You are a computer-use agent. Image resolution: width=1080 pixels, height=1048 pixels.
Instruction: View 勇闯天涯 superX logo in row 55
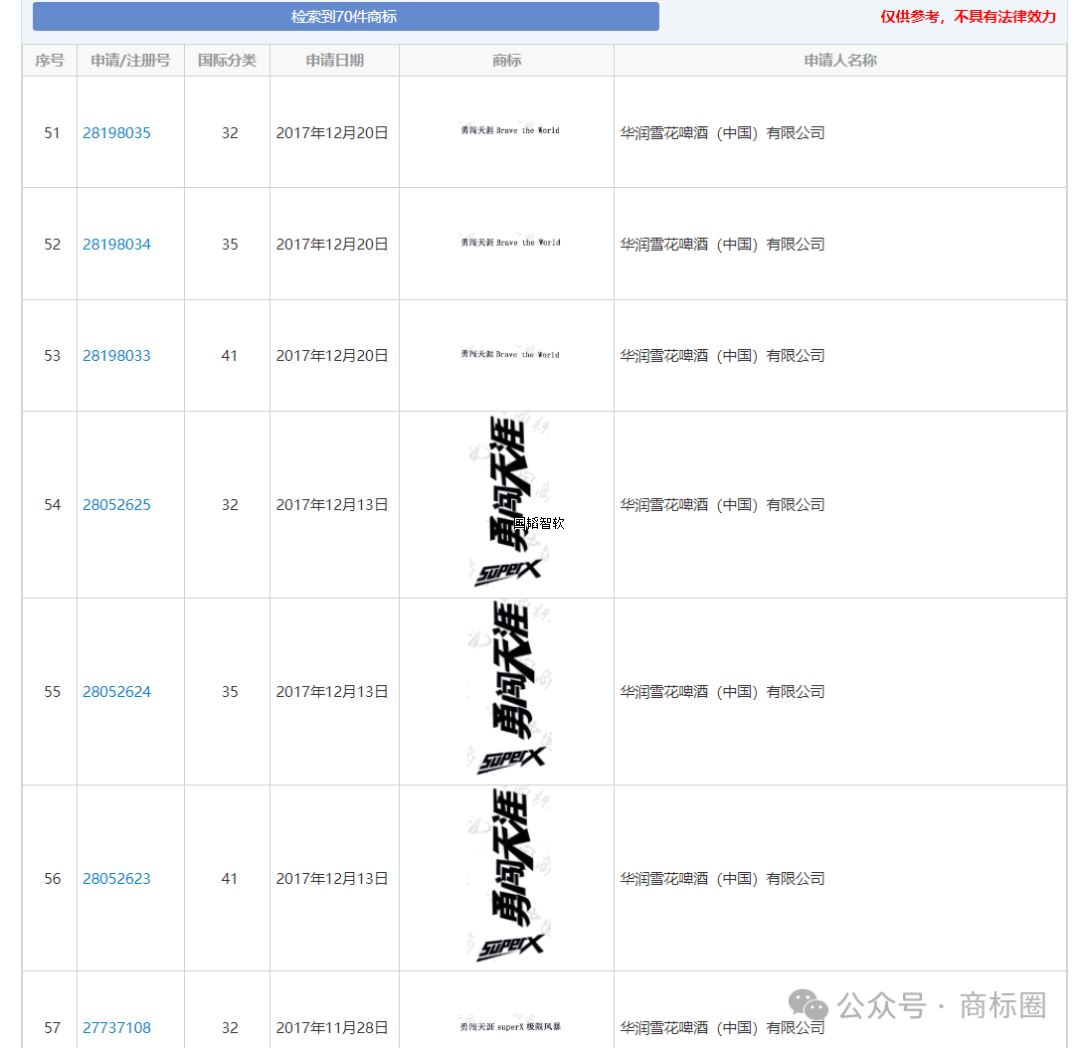(x=508, y=689)
